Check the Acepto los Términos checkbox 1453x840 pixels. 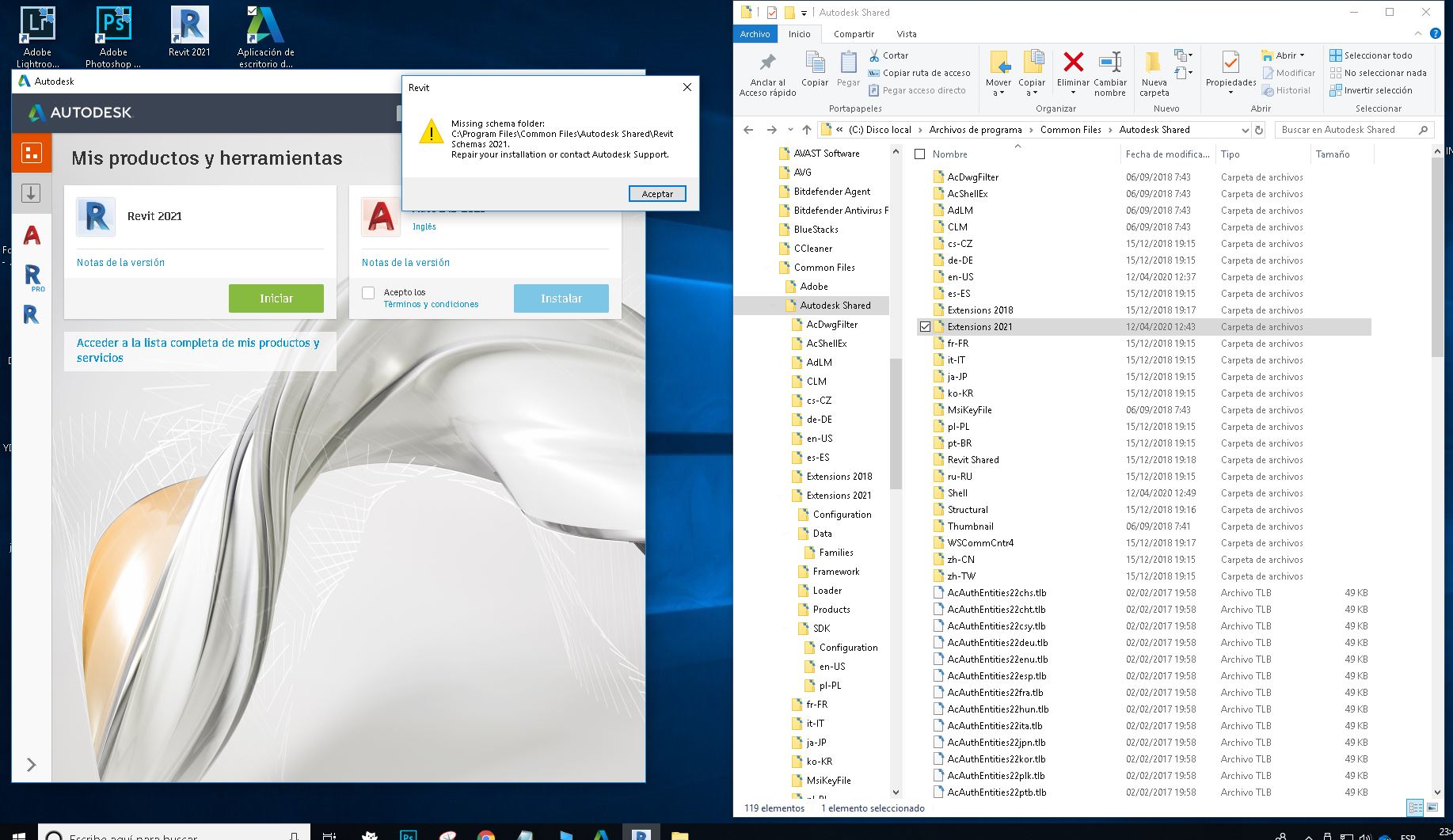(368, 293)
